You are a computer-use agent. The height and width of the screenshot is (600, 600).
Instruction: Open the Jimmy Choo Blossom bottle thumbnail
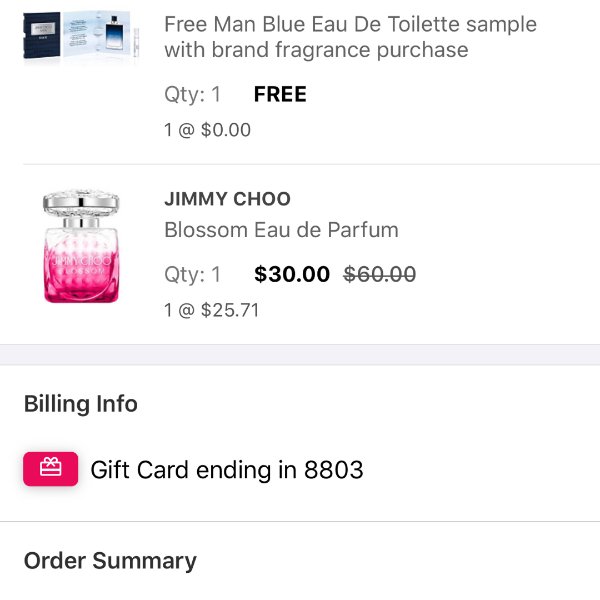pos(81,246)
